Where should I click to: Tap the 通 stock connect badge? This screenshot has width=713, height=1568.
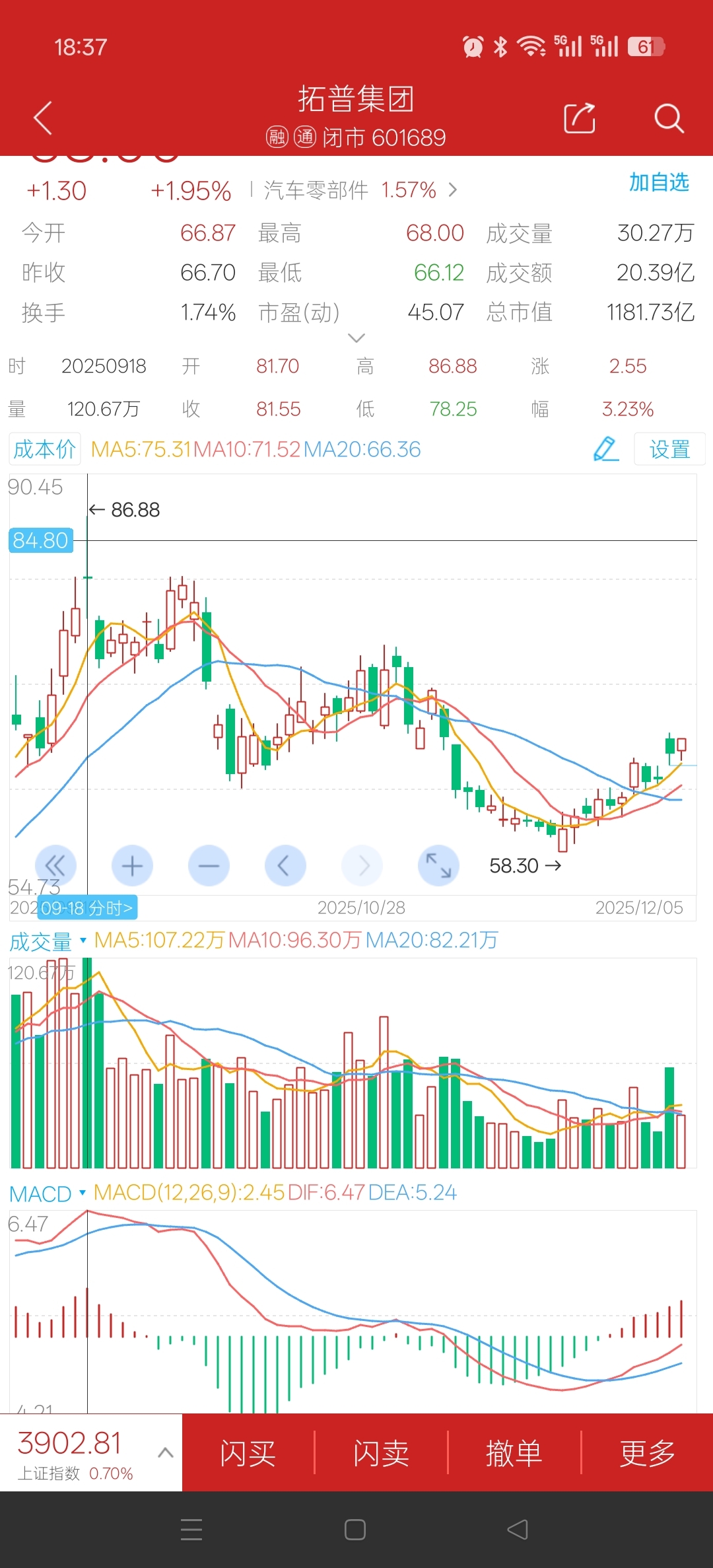(x=304, y=137)
